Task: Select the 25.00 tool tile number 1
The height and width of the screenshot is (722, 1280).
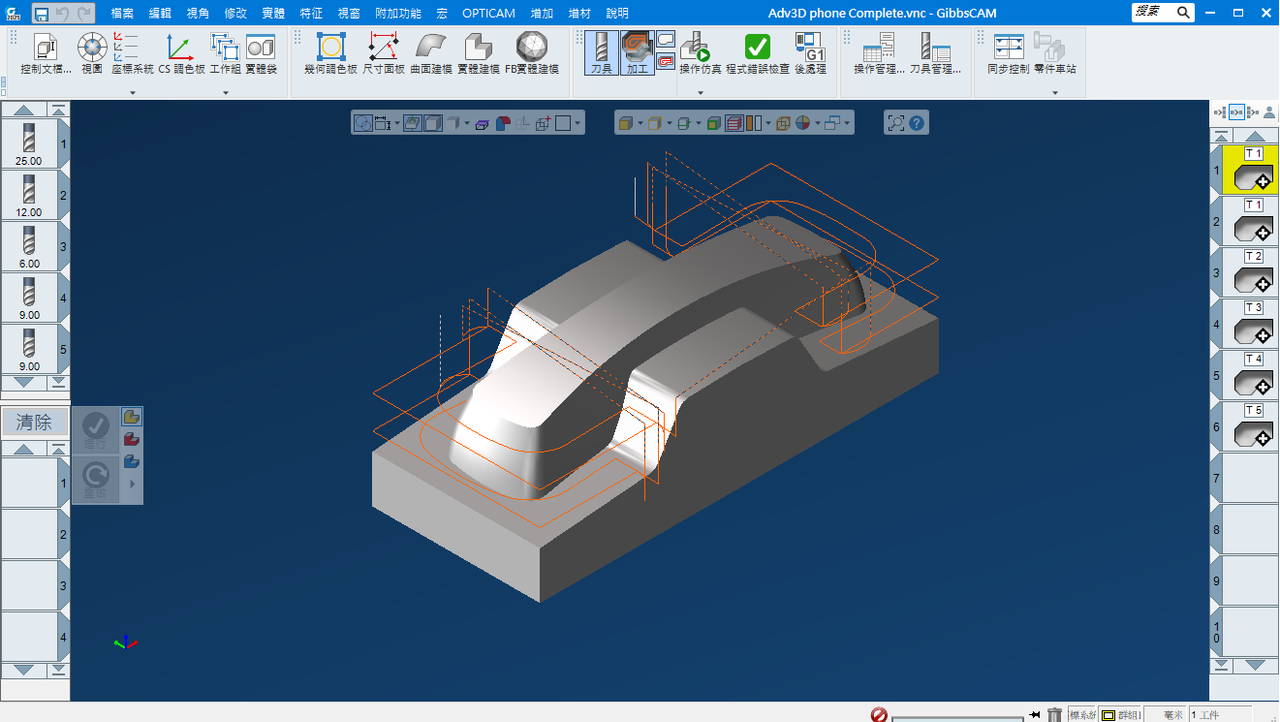Action: (29, 144)
